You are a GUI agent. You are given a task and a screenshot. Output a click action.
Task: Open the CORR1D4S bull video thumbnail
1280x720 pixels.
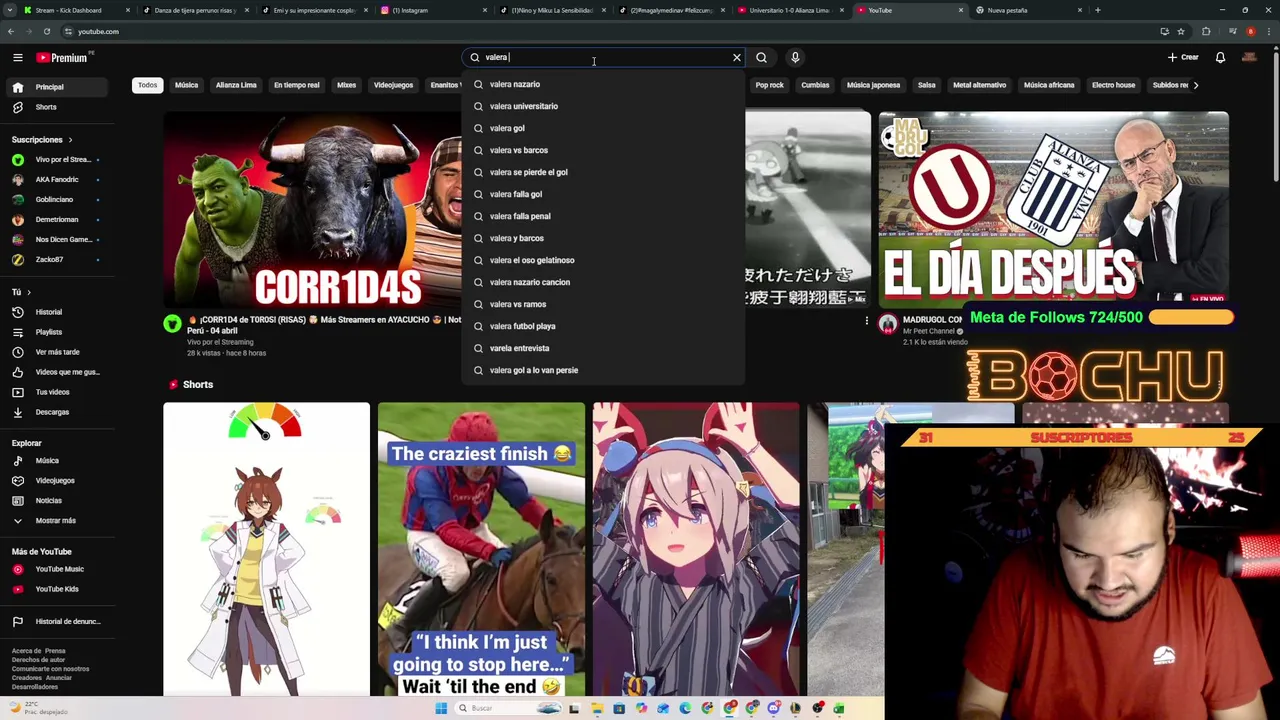tap(312, 209)
